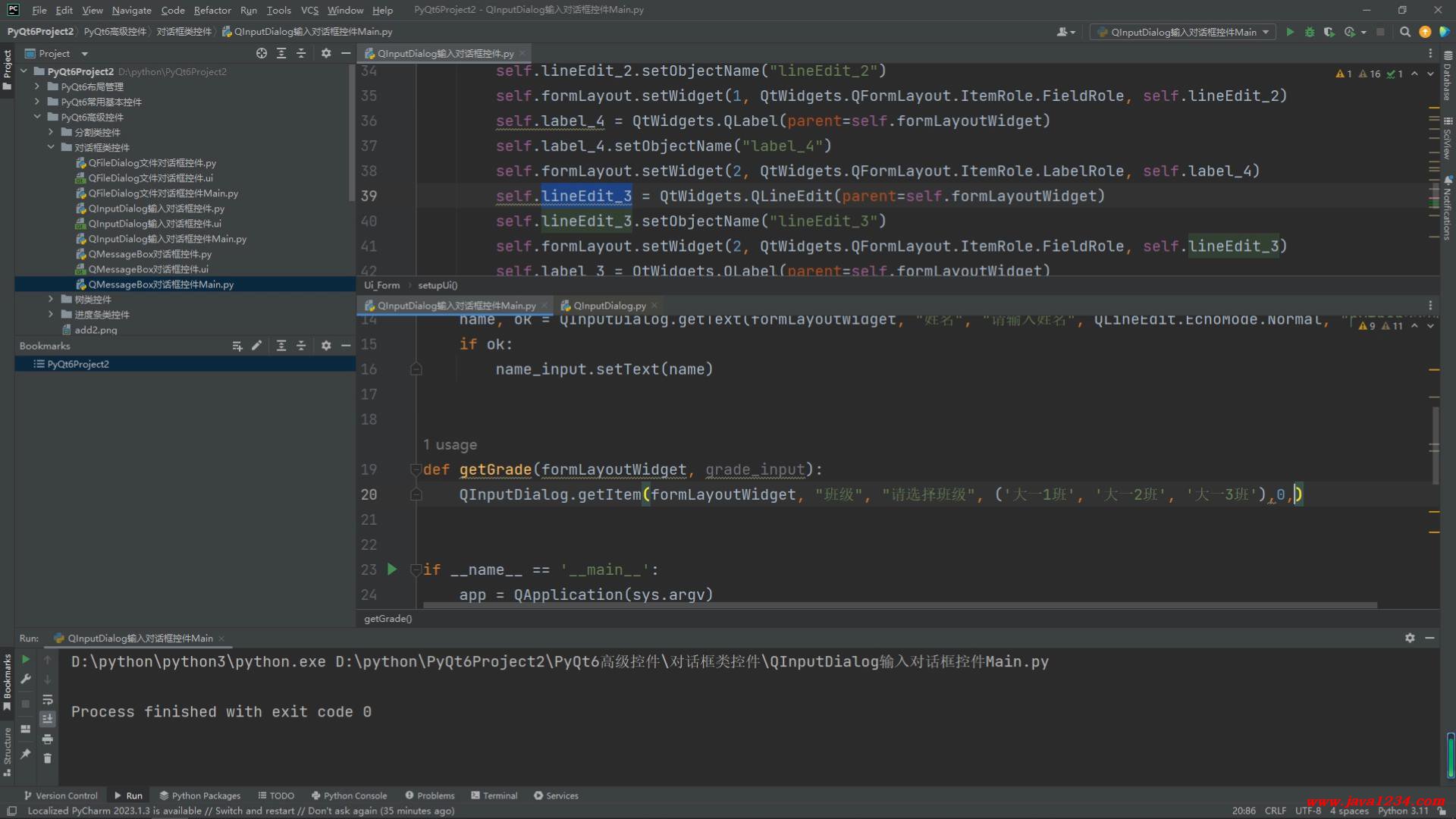Click run gutter arrow at line 23
This screenshot has height=819, width=1456.
pyautogui.click(x=392, y=569)
